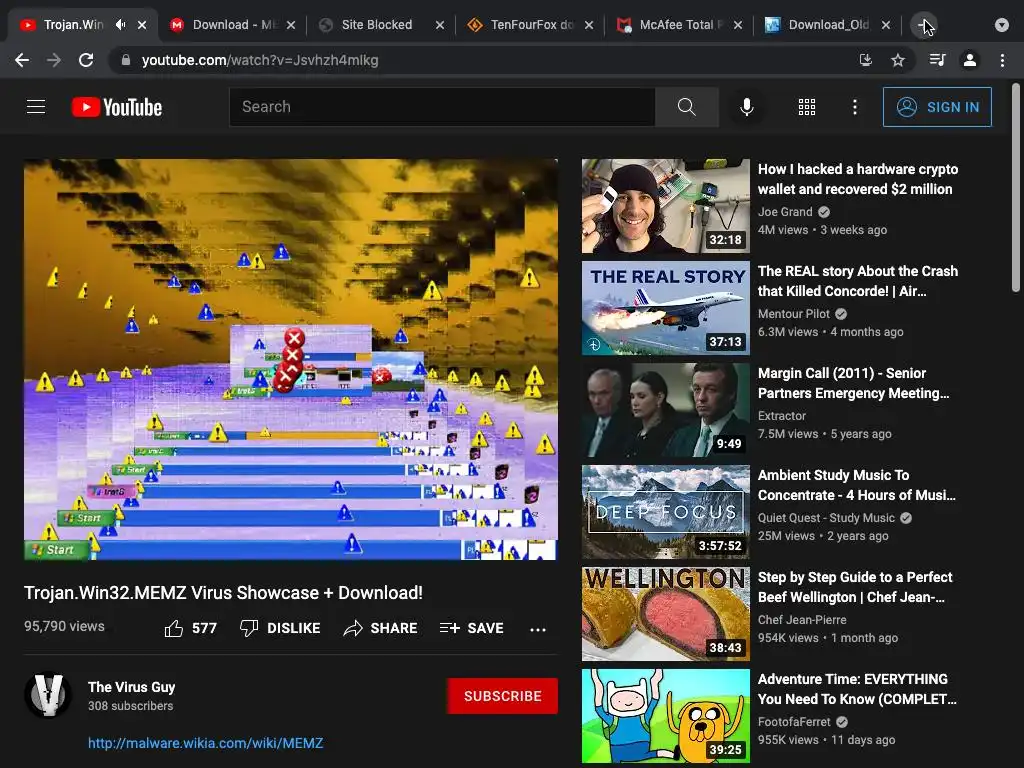The image size is (1024, 768).
Task: Open the Margin Call video thumbnail
Action: pyautogui.click(x=665, y=409)
